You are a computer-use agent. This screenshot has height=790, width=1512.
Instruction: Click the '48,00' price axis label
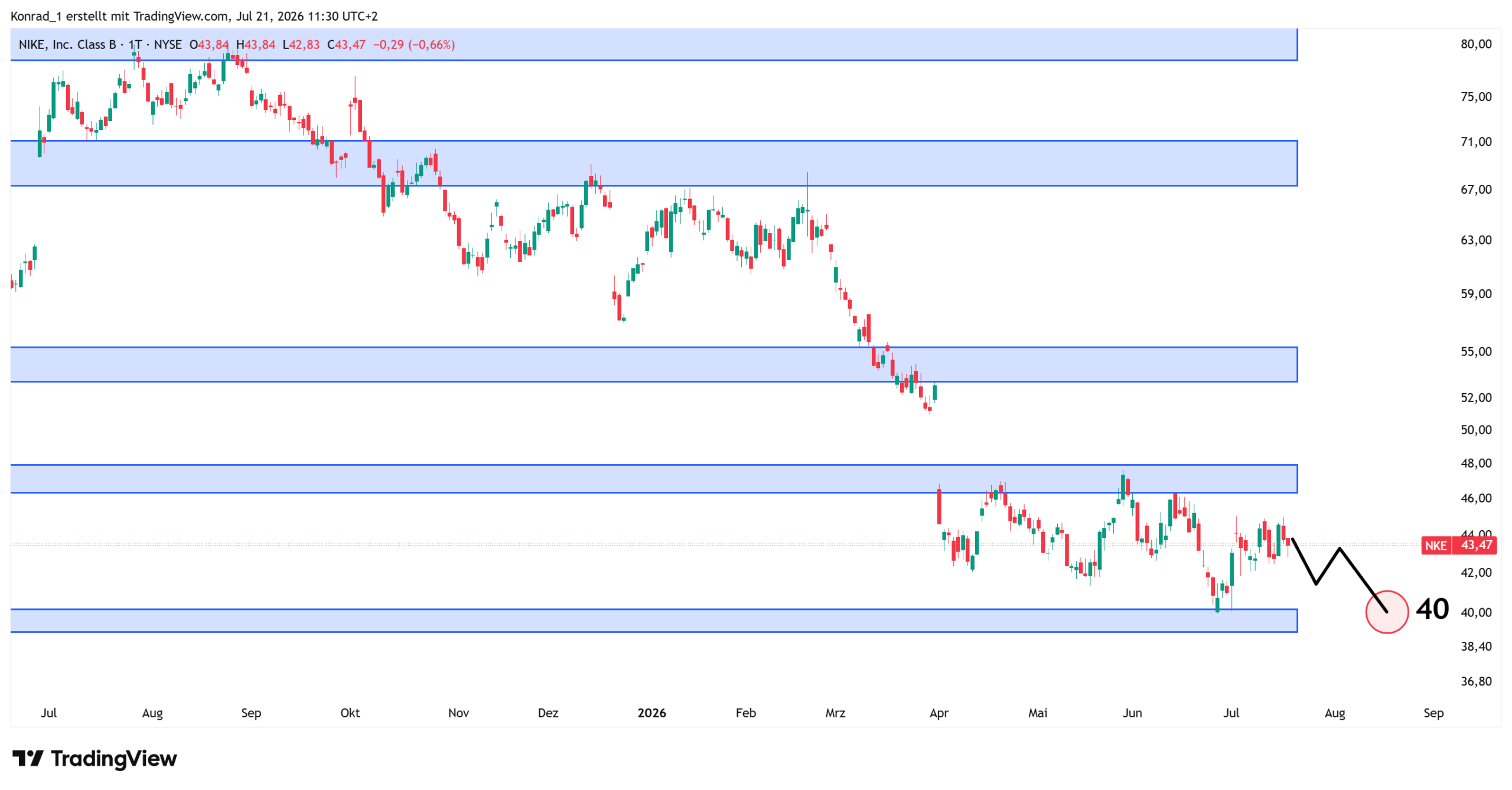click(x=1476, y=463)
